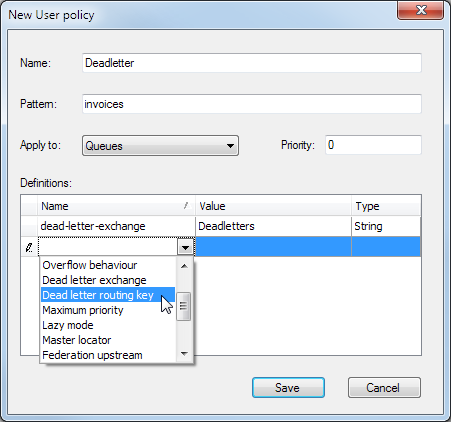The image size is (451, 422).
Task: Click into the Name field containing Deadletter
Action: [252, 63]
